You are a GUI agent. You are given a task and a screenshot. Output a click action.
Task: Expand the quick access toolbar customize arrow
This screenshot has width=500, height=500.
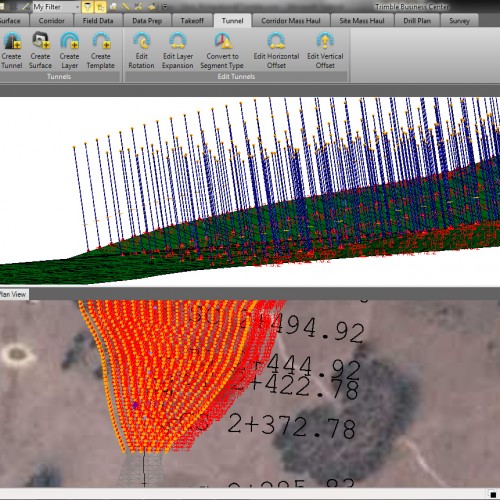(x=165, y=7)
